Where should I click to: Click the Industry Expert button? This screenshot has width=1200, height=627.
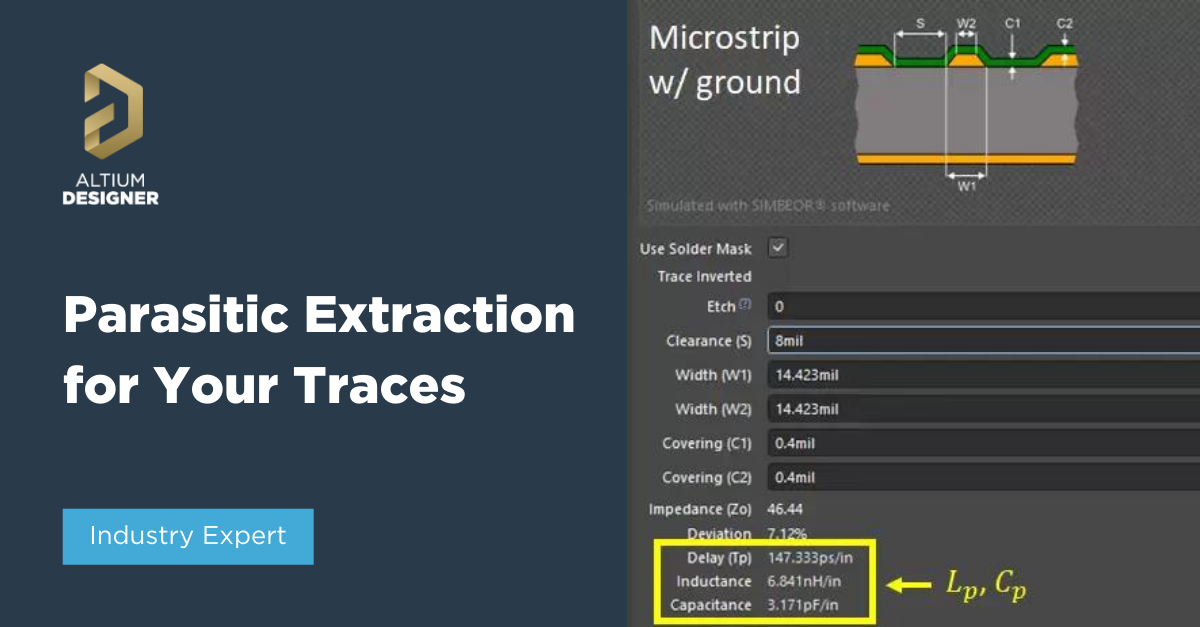coord(188,537)
